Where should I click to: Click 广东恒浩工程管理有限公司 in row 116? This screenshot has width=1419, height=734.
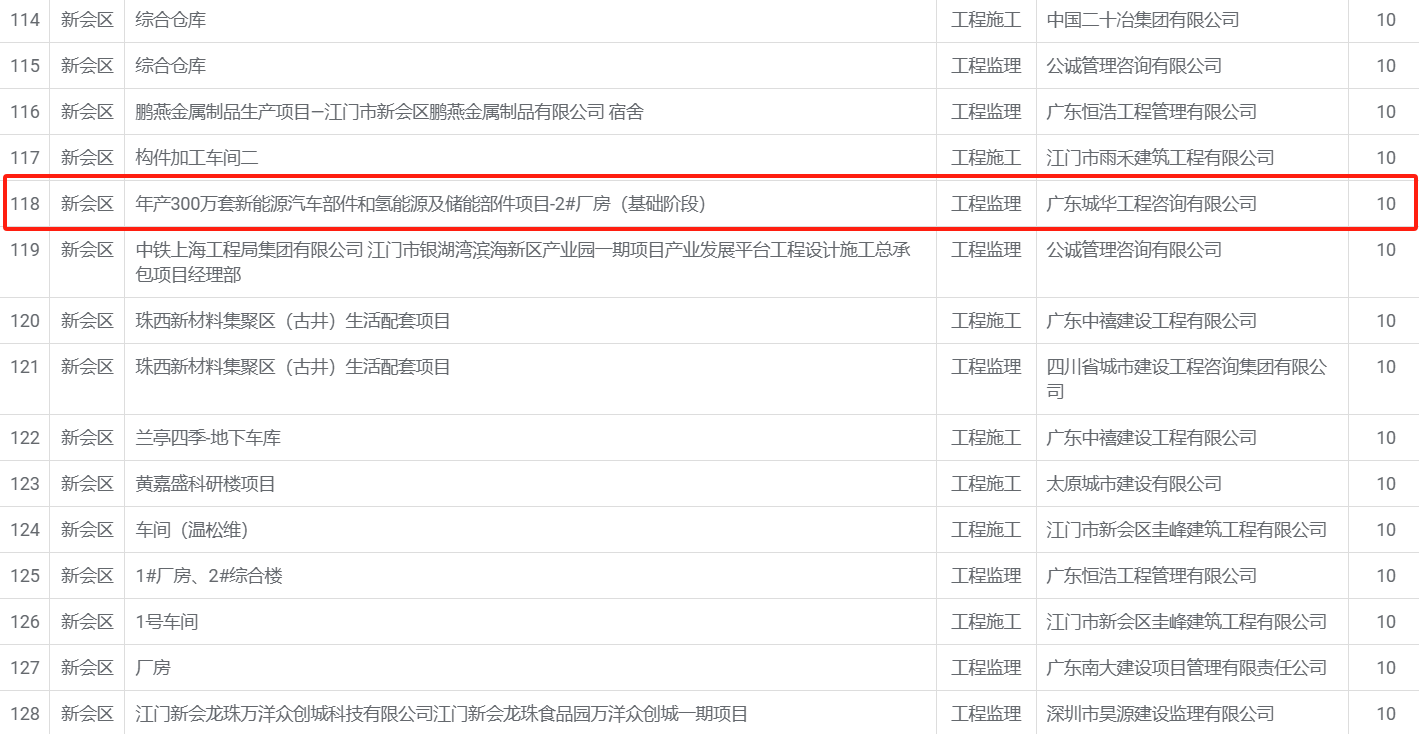click(1151, 112)
